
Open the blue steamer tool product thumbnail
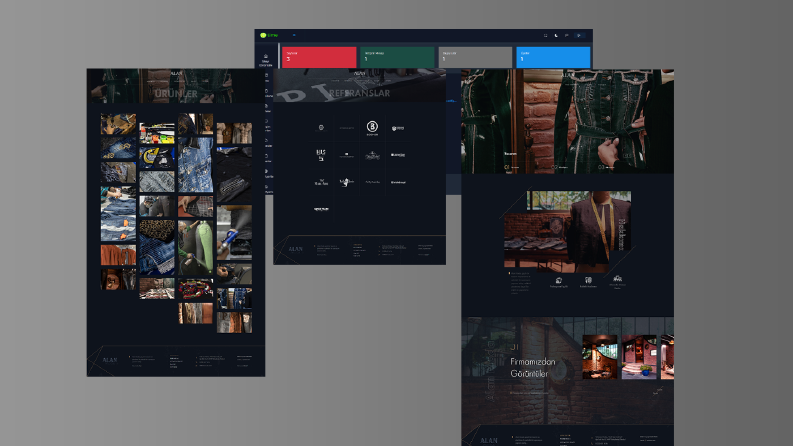point(234,233)
